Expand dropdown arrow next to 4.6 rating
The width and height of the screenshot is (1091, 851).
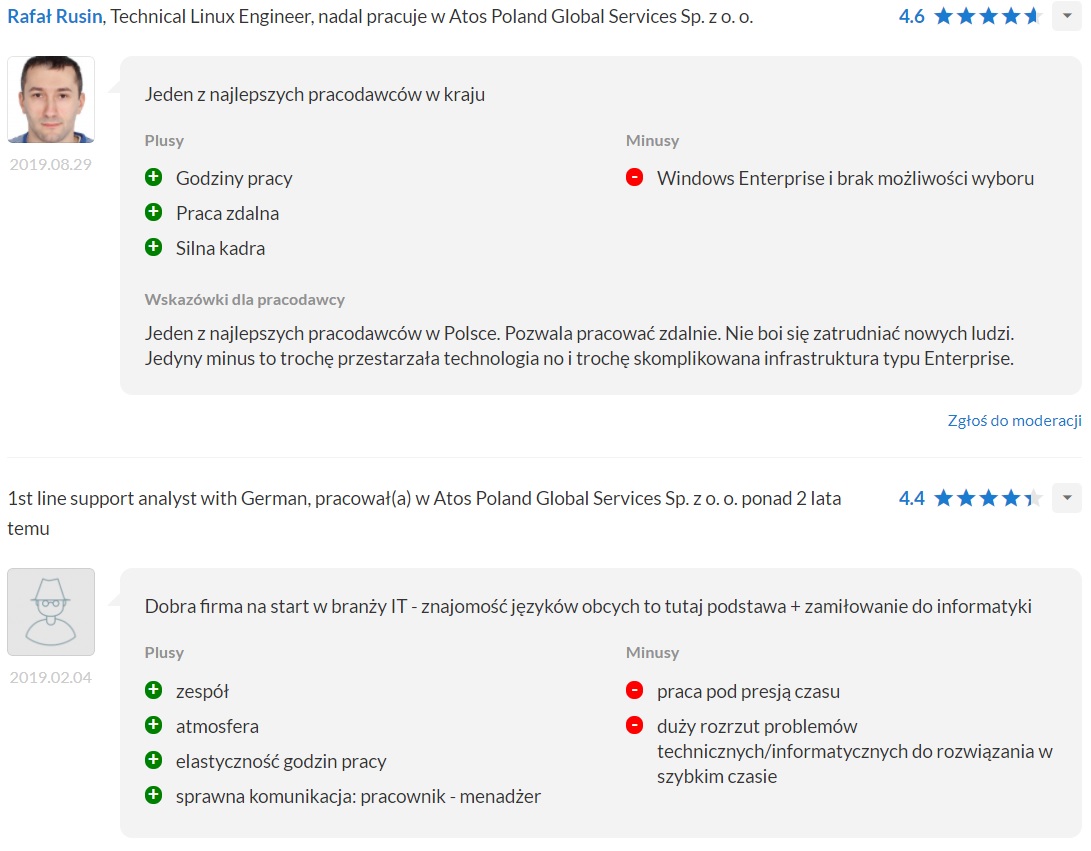(1066, 17)
